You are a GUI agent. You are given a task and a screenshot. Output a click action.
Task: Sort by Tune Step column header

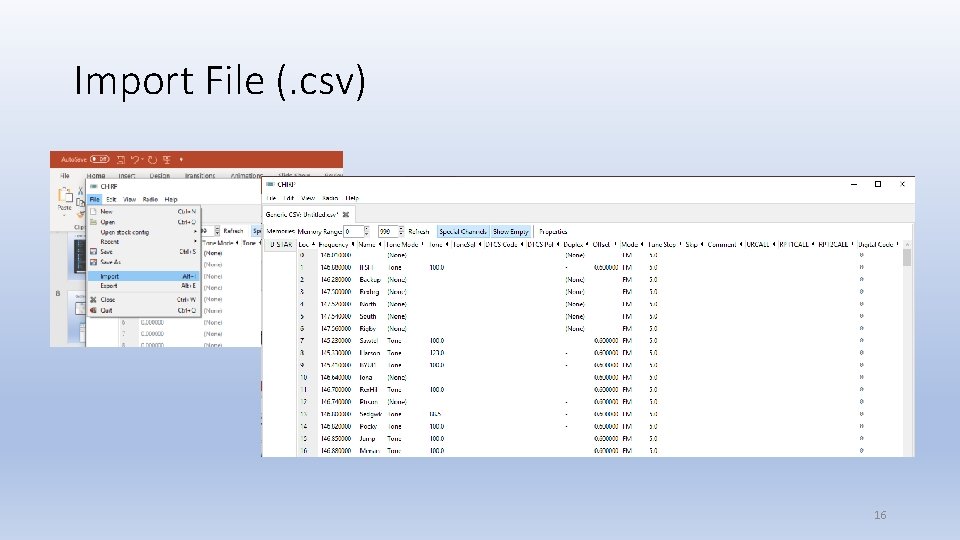(664, 244)
